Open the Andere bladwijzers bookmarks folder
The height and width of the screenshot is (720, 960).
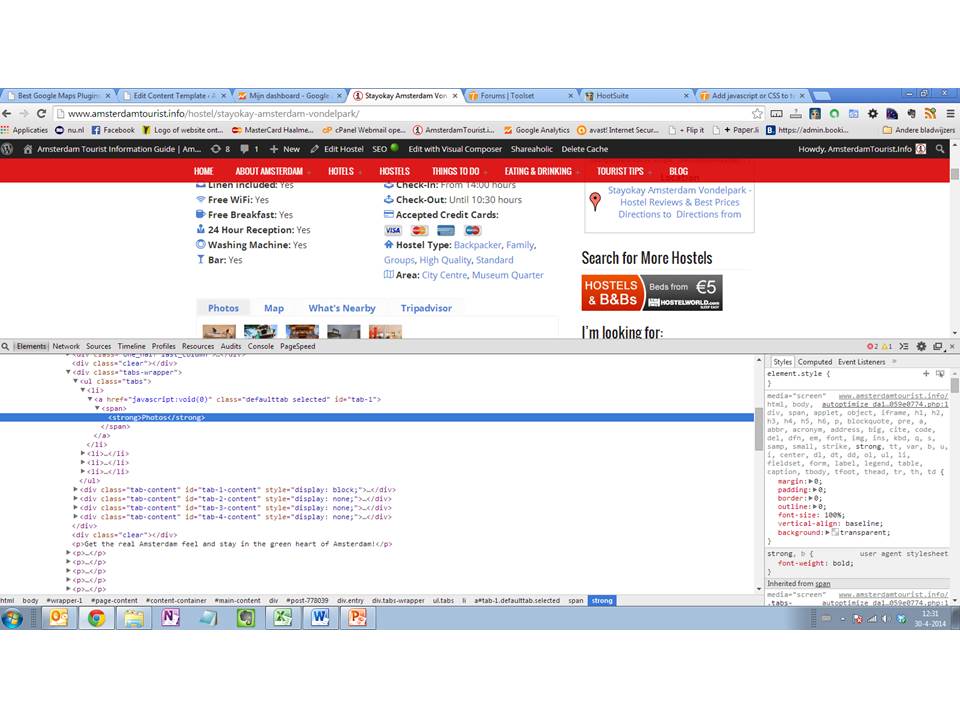click(919, 130)
